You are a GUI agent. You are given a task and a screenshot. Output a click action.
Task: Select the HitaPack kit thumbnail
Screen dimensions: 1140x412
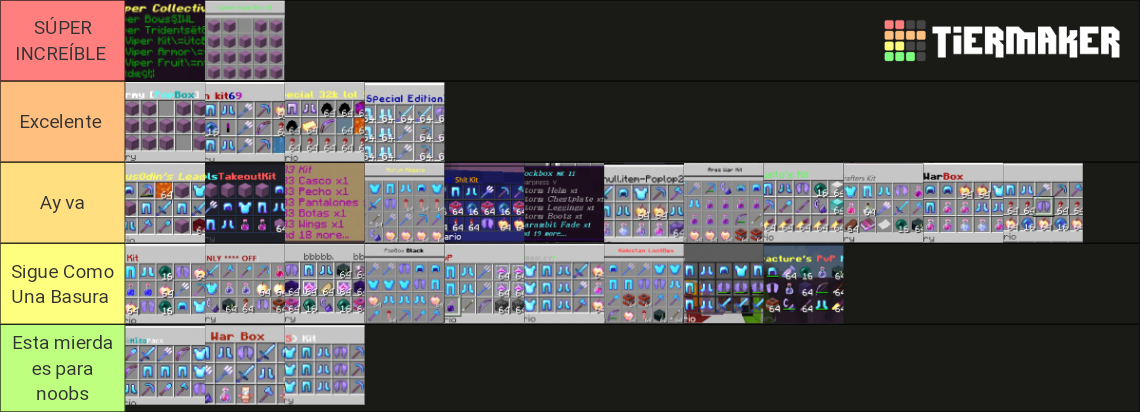(x=165, y=365)
